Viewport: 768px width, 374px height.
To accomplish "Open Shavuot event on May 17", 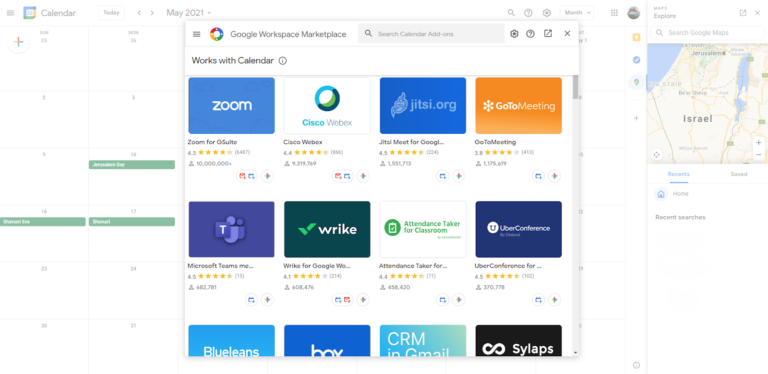I will point(132,222).
